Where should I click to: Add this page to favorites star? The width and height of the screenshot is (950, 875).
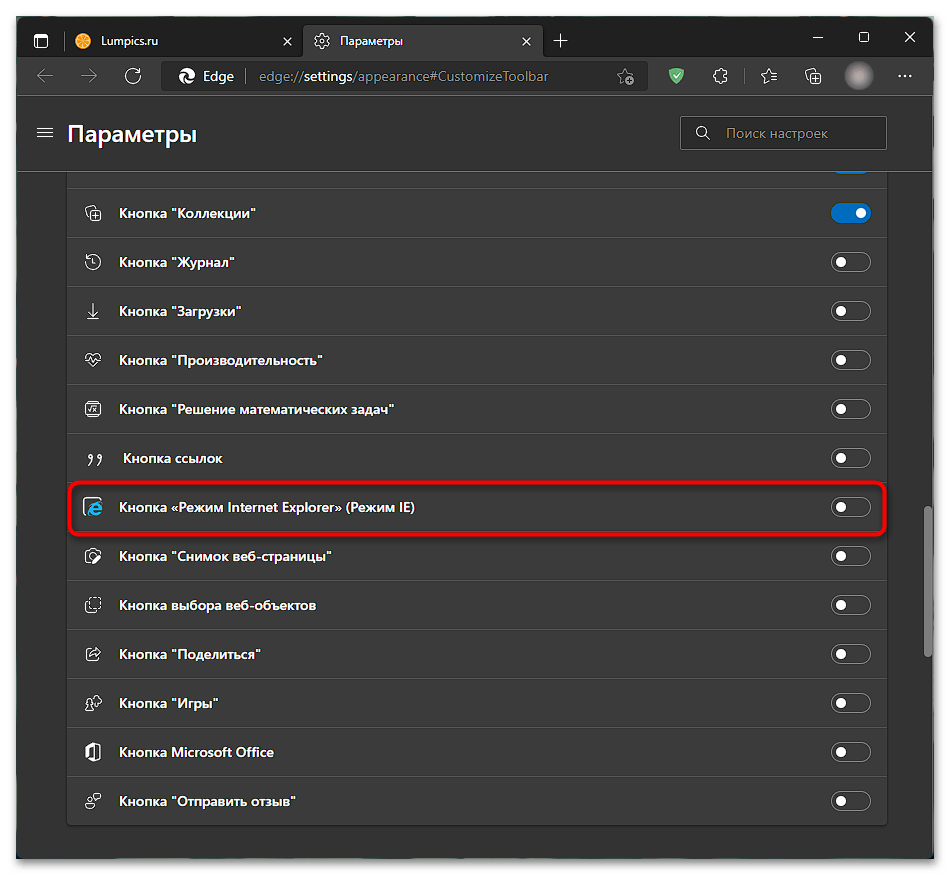pos(625,76)
